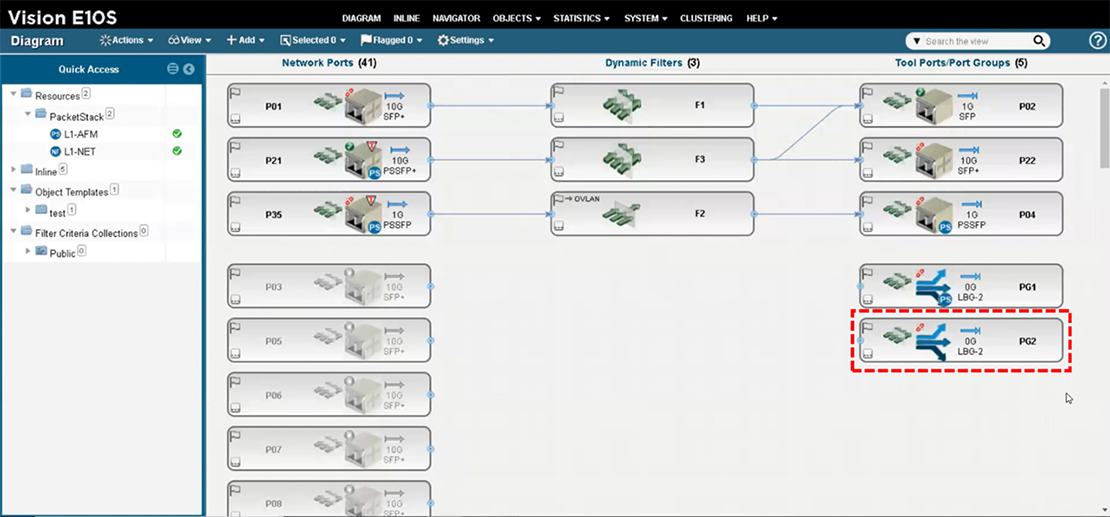Toggle the flag on F3 filter
Image resolution: width=1110 pixels, height=517 pixels.
point(559,146)
